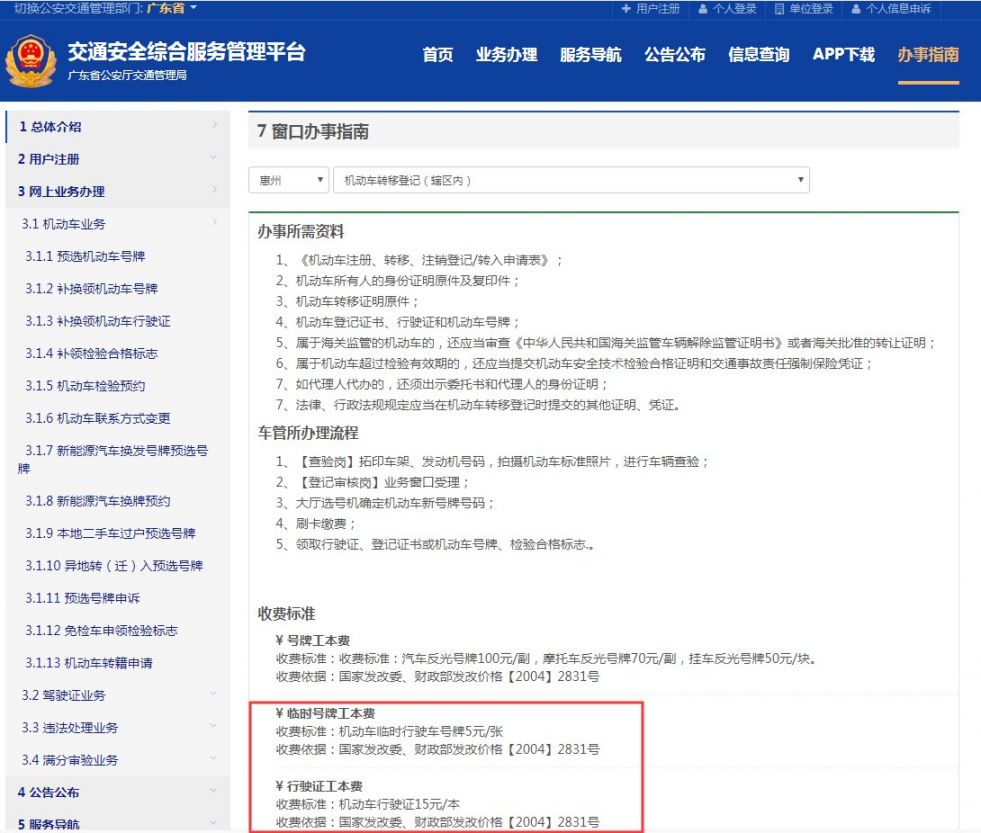Click the 7 窗口办事指南 heading
Viewport: 981px width, 833px height.
(x=313, y=132)
